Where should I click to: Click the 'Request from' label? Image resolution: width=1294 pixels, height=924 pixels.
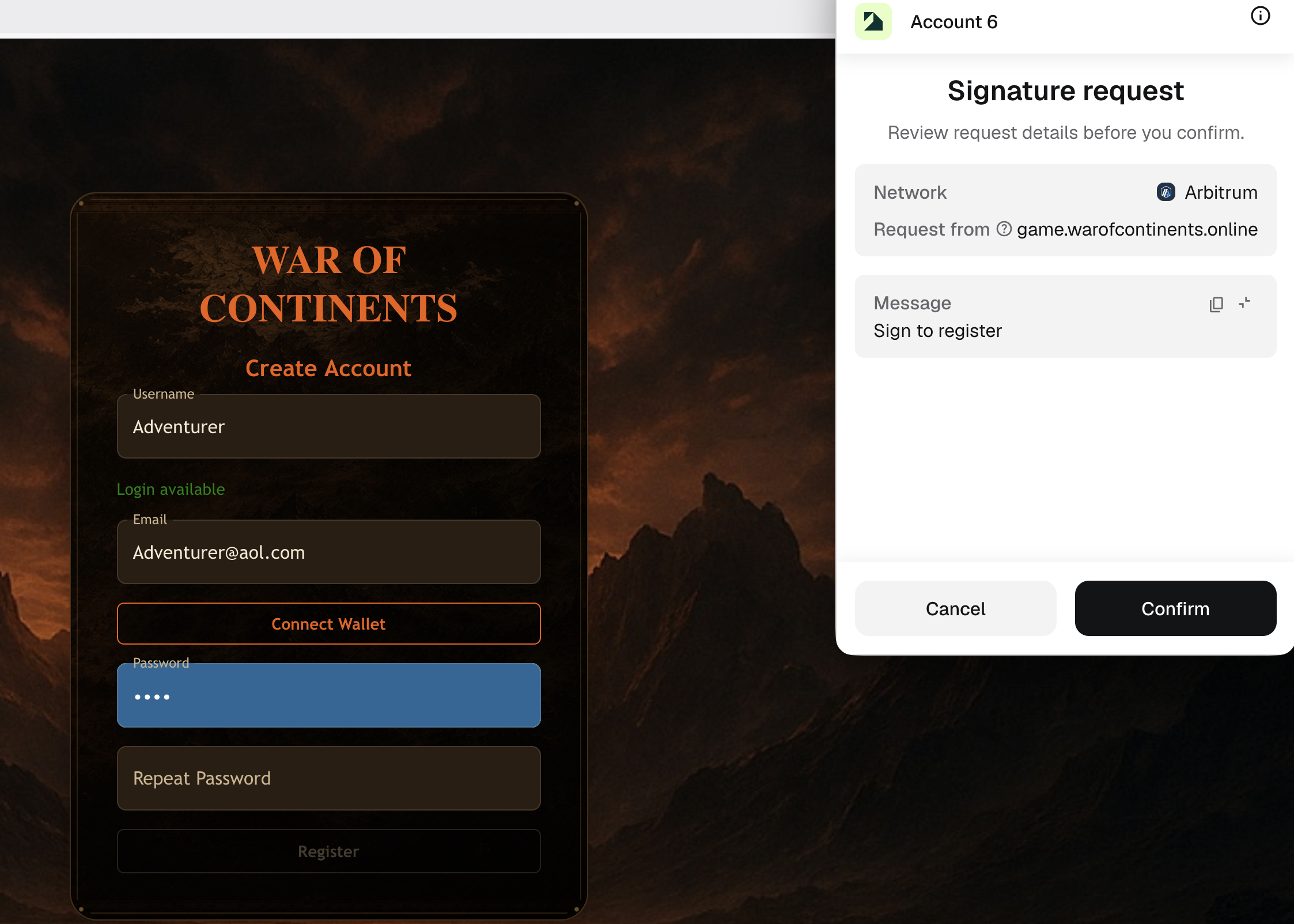(x=931, y=229)
